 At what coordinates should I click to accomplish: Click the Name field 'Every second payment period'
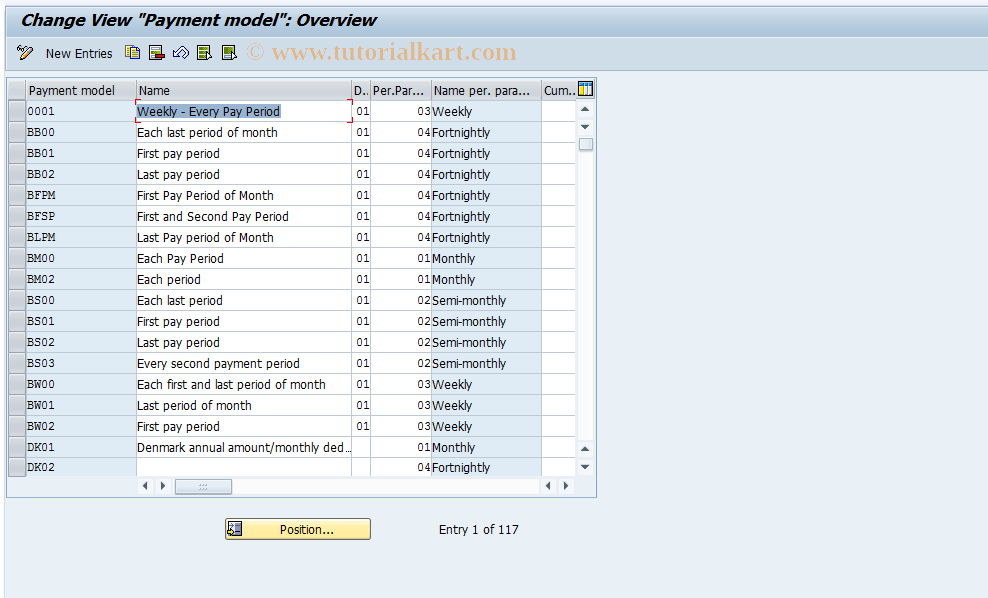(x=243, y=363)
